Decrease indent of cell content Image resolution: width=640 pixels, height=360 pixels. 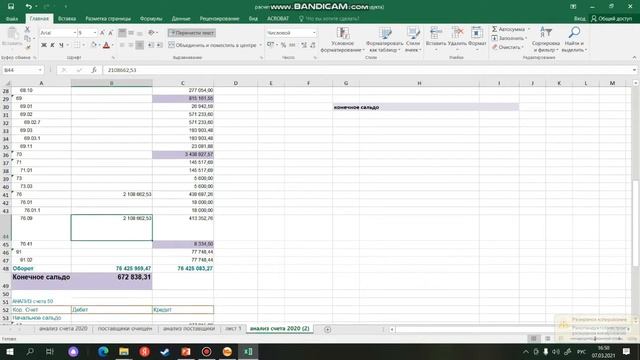coord(151,45)
